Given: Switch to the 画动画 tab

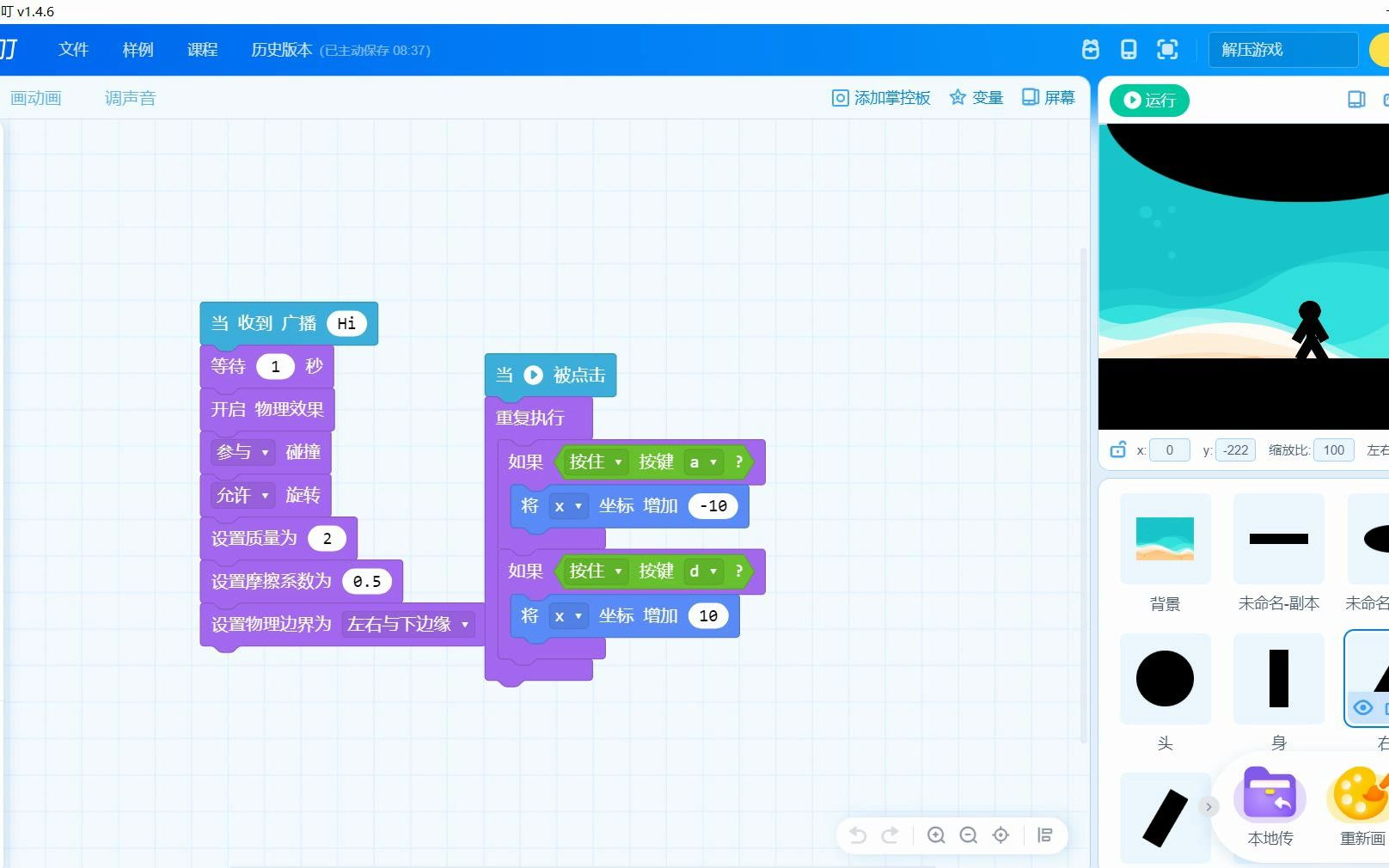Looking at the screenshot, I should [x=34, y=97].
